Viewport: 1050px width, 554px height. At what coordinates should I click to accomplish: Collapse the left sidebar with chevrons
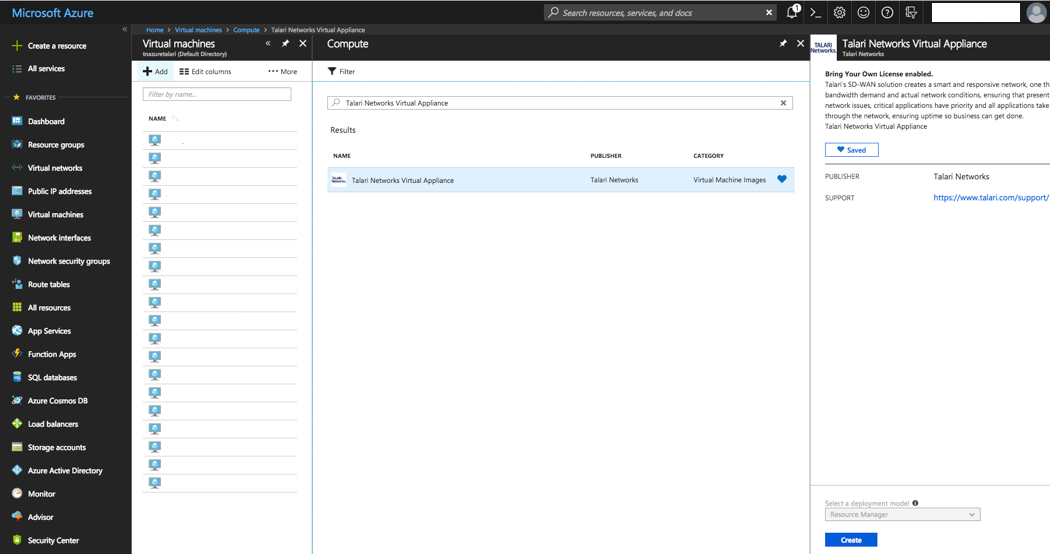click(x=125, y=30)
